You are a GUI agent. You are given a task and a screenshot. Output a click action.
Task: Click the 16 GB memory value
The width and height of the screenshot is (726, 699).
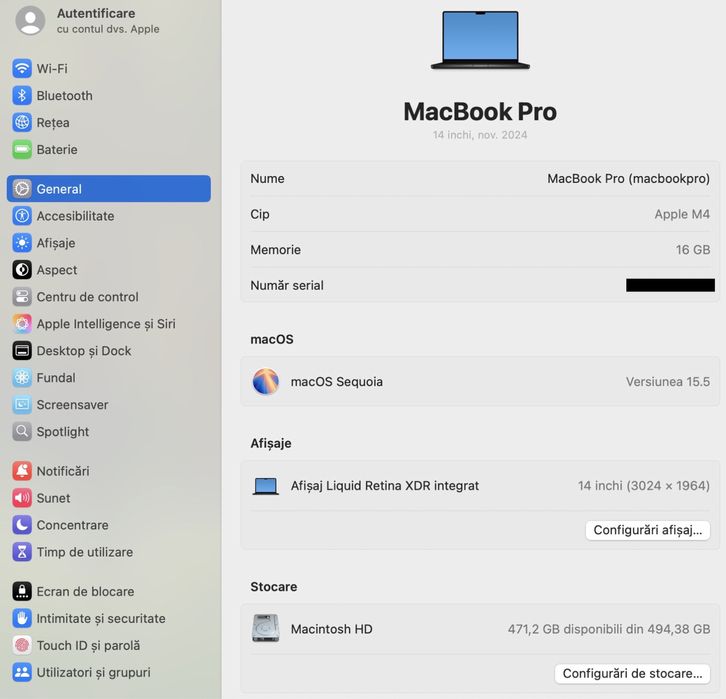(x=693, y=250)
